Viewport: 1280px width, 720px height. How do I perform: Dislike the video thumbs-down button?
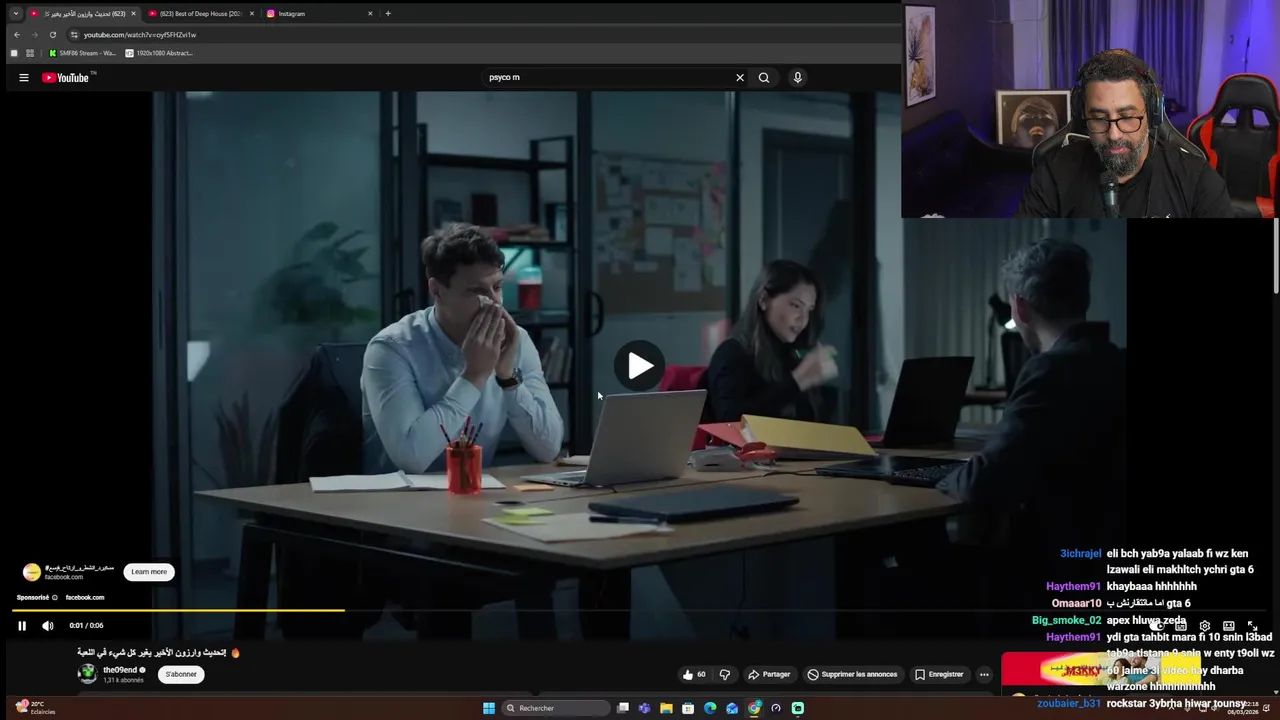tap(725, 674)
